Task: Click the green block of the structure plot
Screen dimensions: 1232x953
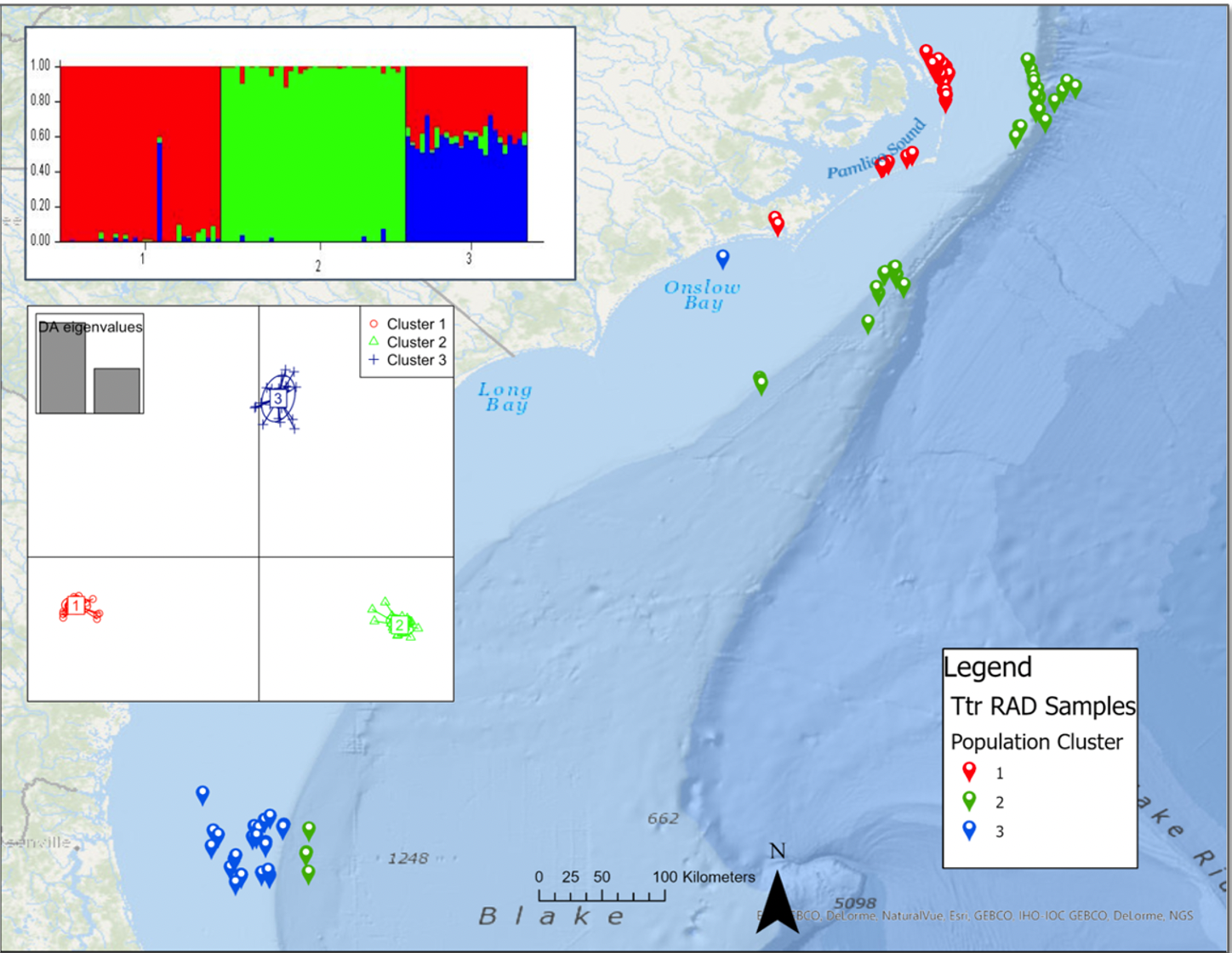Action: coord(312,155)
